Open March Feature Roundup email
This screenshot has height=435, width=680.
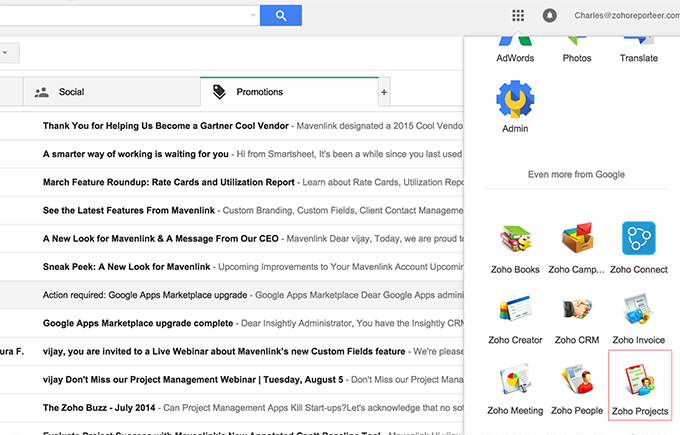232,182
